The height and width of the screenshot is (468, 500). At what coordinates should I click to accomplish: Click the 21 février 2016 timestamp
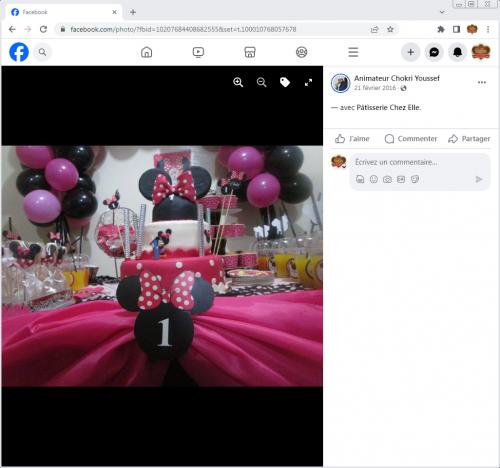375,88
